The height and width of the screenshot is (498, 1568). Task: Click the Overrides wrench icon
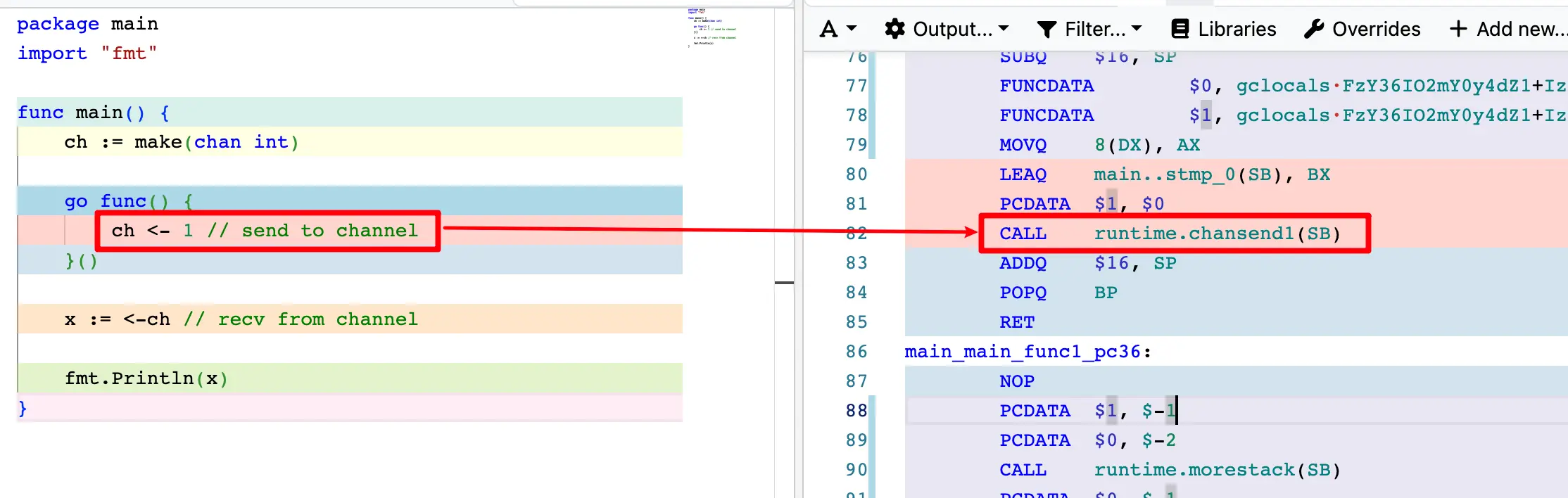point(1313,29)
